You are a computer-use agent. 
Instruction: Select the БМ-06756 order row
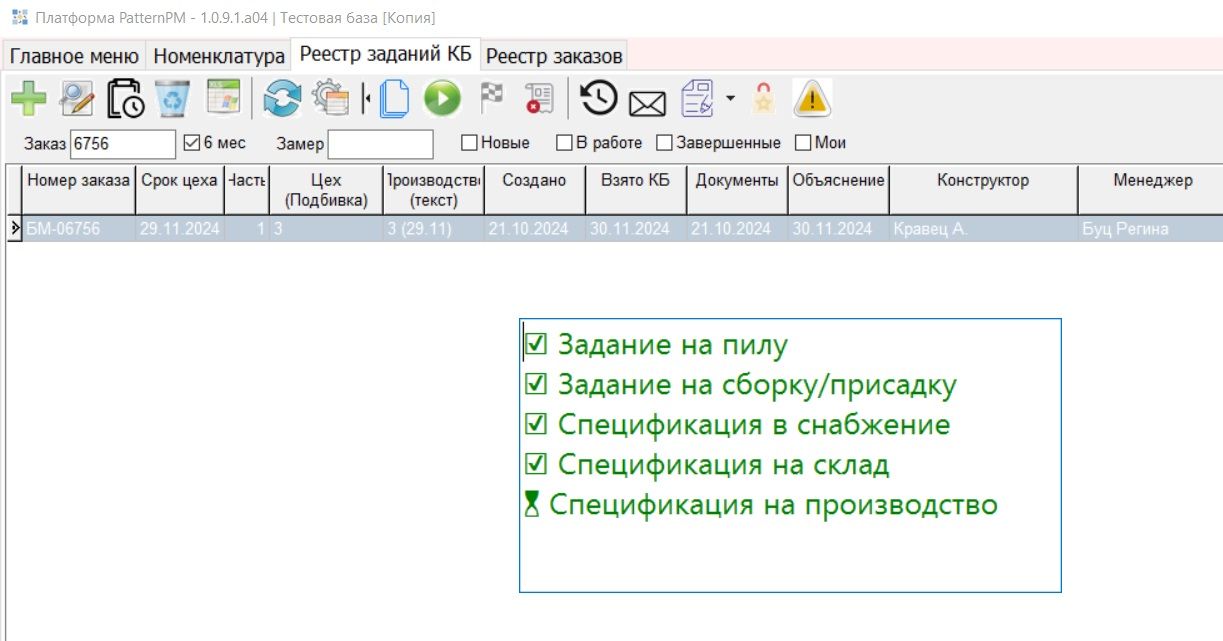pos(78,229)
